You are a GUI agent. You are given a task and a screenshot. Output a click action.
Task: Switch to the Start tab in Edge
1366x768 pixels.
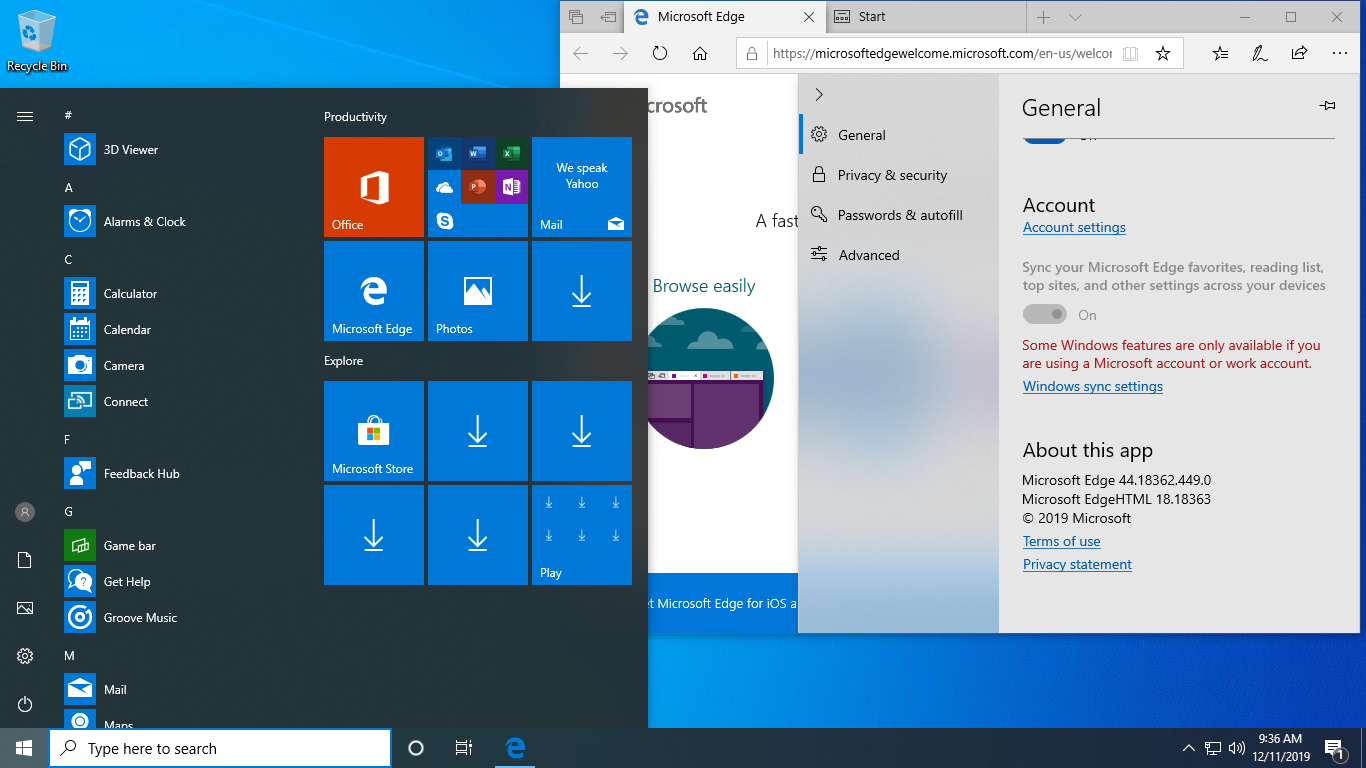coord(925,17)
